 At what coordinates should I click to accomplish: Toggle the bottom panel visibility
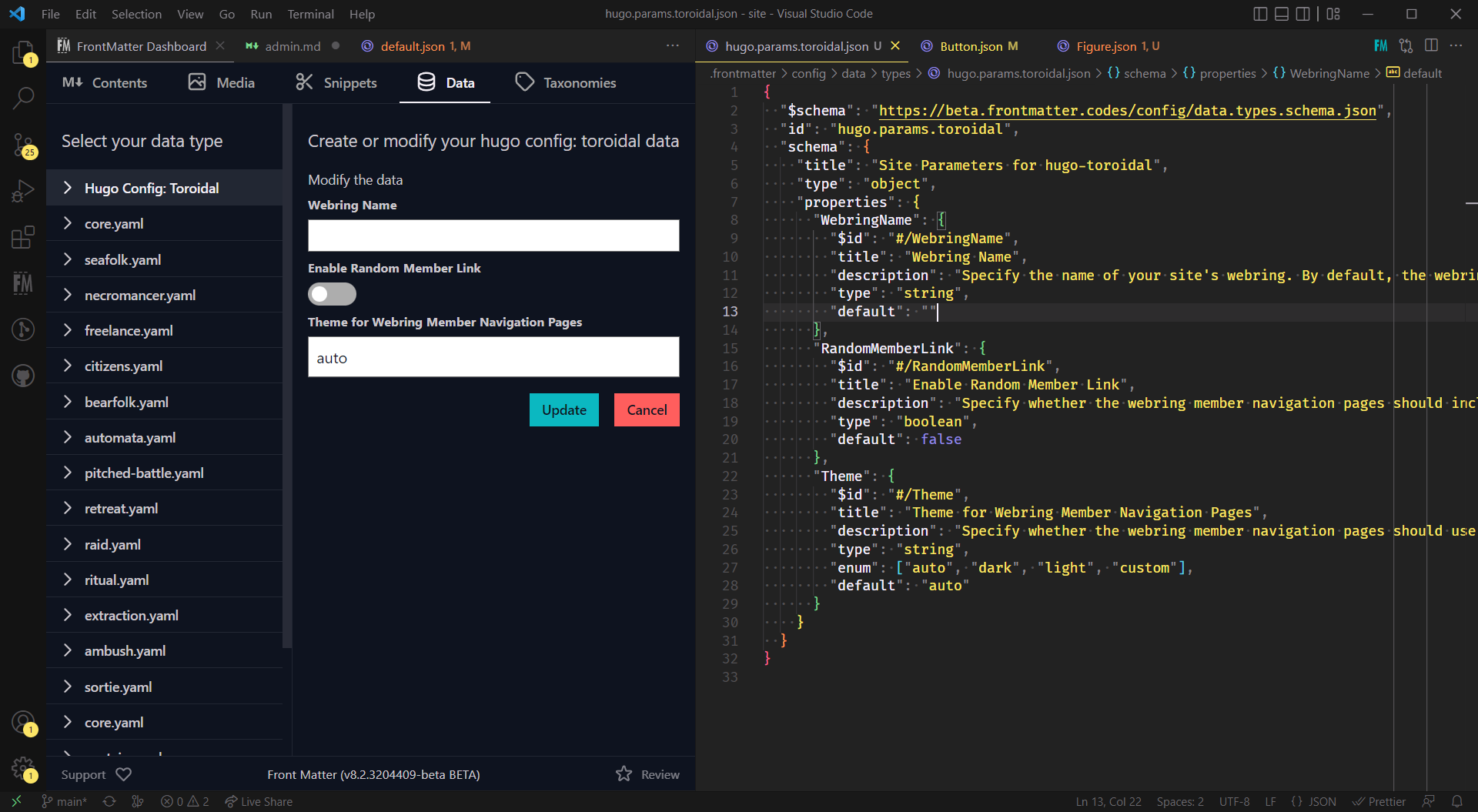click(x=1281, y=13)
